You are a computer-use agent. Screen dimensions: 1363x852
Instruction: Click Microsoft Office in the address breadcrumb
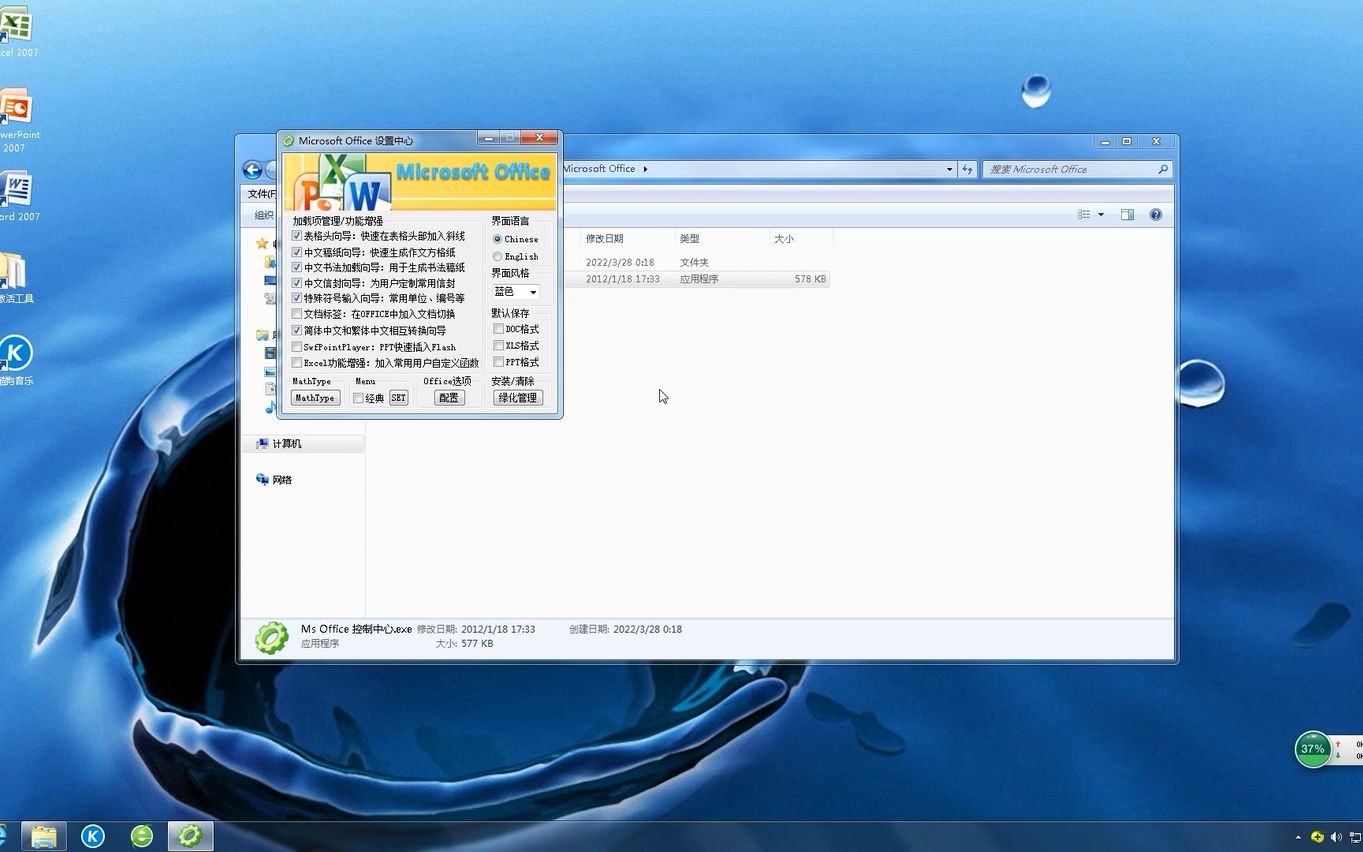[x=599, y=169]
